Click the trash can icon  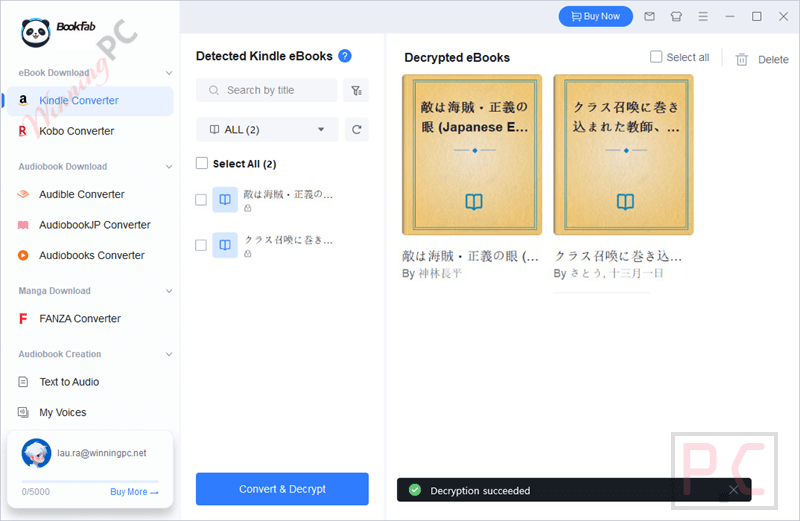pyautogui.click(x=742, y=60)
